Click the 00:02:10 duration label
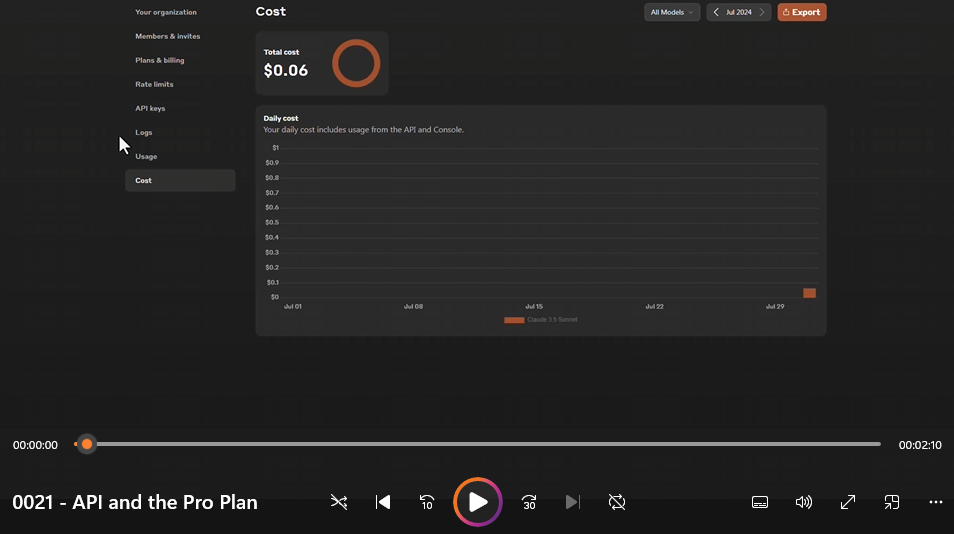Viewport: 954px width, 534px height. tap(920, 445)
